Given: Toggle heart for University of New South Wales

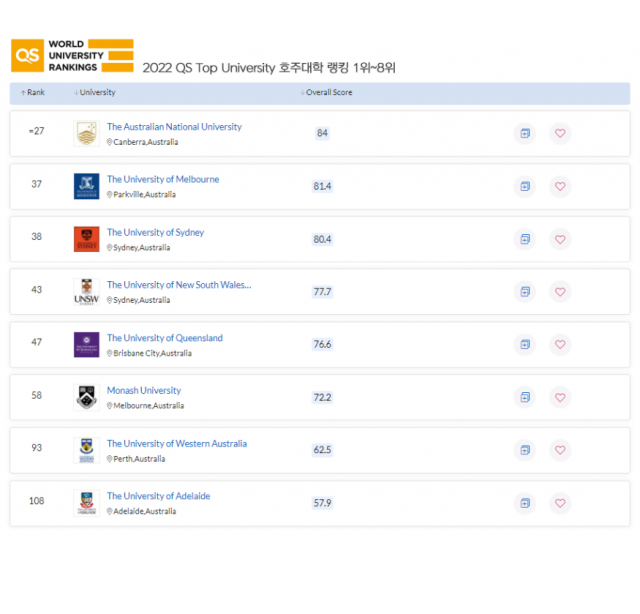Looking at the screenshot, I should coord(560,292).
